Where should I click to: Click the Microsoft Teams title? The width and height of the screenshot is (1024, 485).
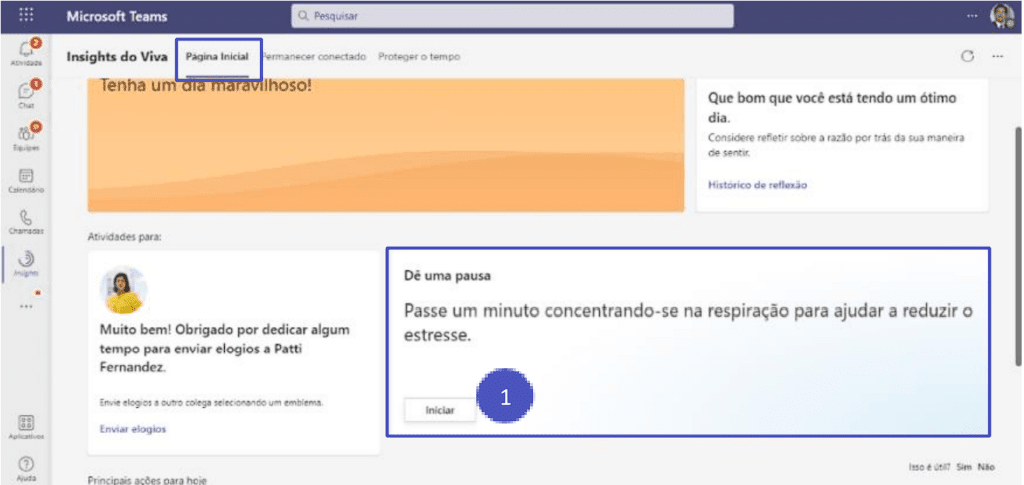117,16
